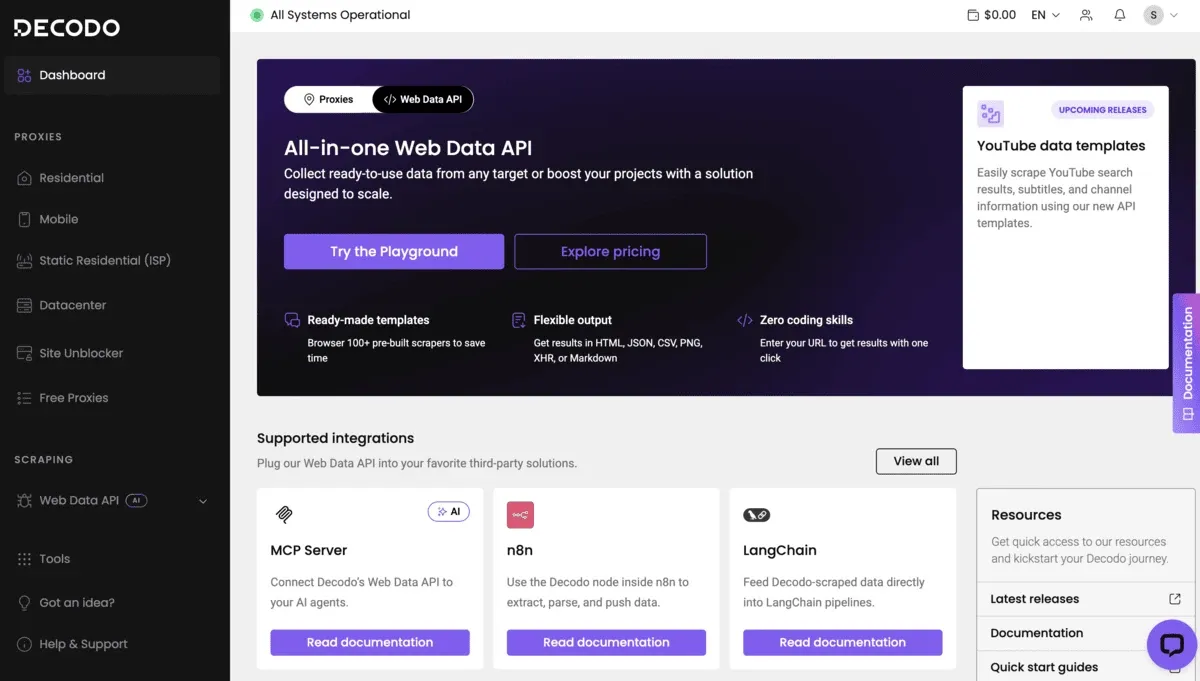Read documentation for LangChain
Screen dimensions: 1200x681
tap(842, 642)
